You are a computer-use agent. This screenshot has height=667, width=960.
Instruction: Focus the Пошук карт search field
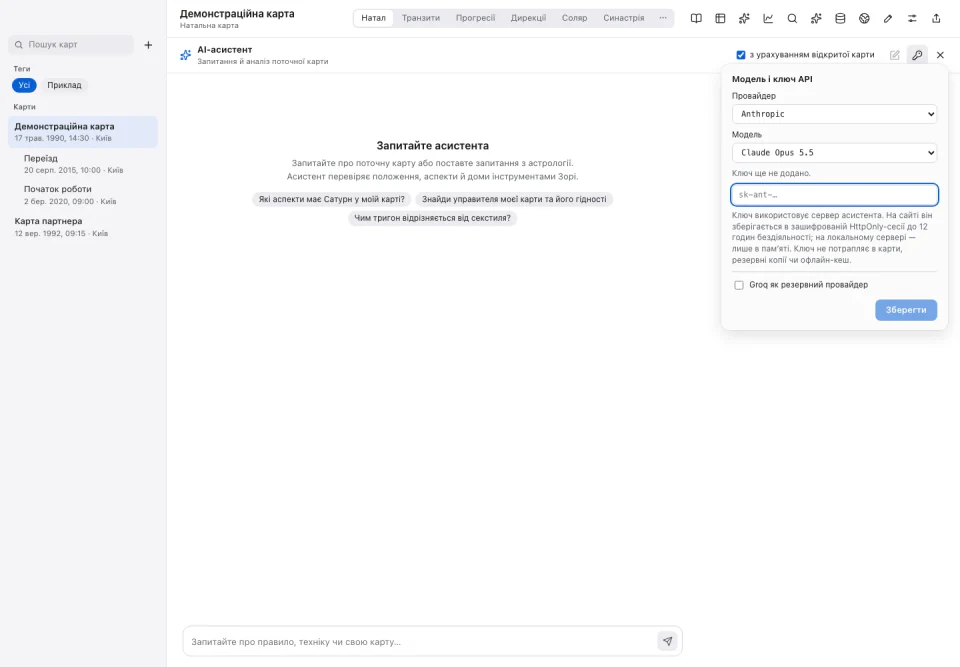click(x=71, y=45)
